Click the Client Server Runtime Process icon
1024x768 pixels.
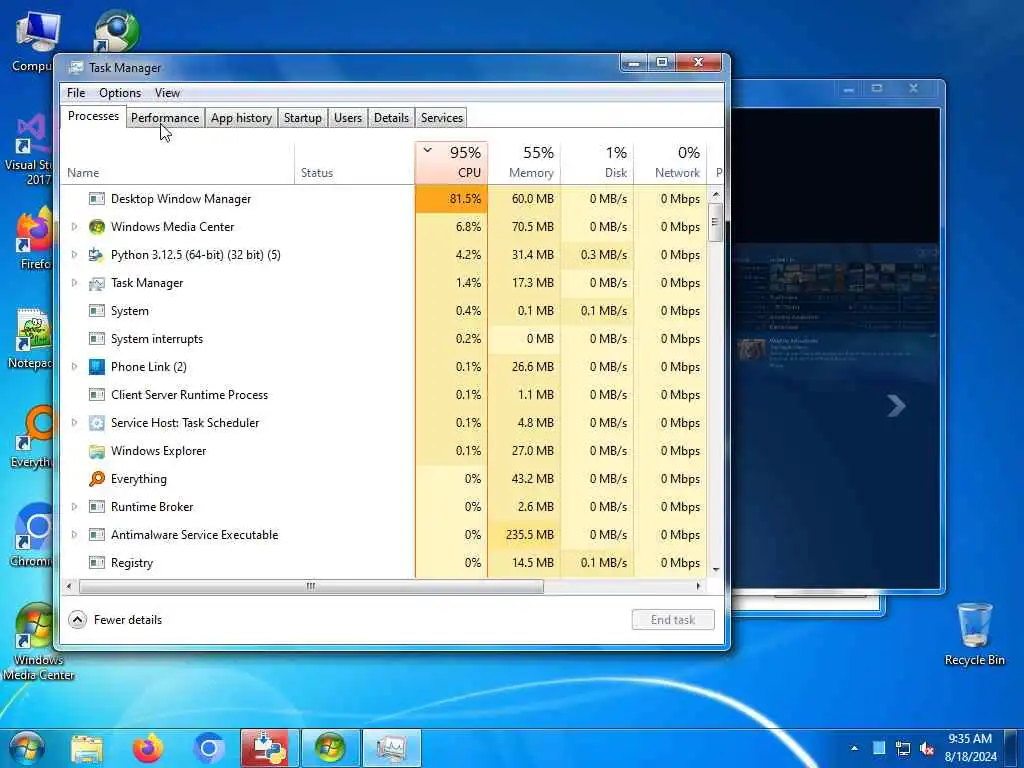click(x=97, y=395)
